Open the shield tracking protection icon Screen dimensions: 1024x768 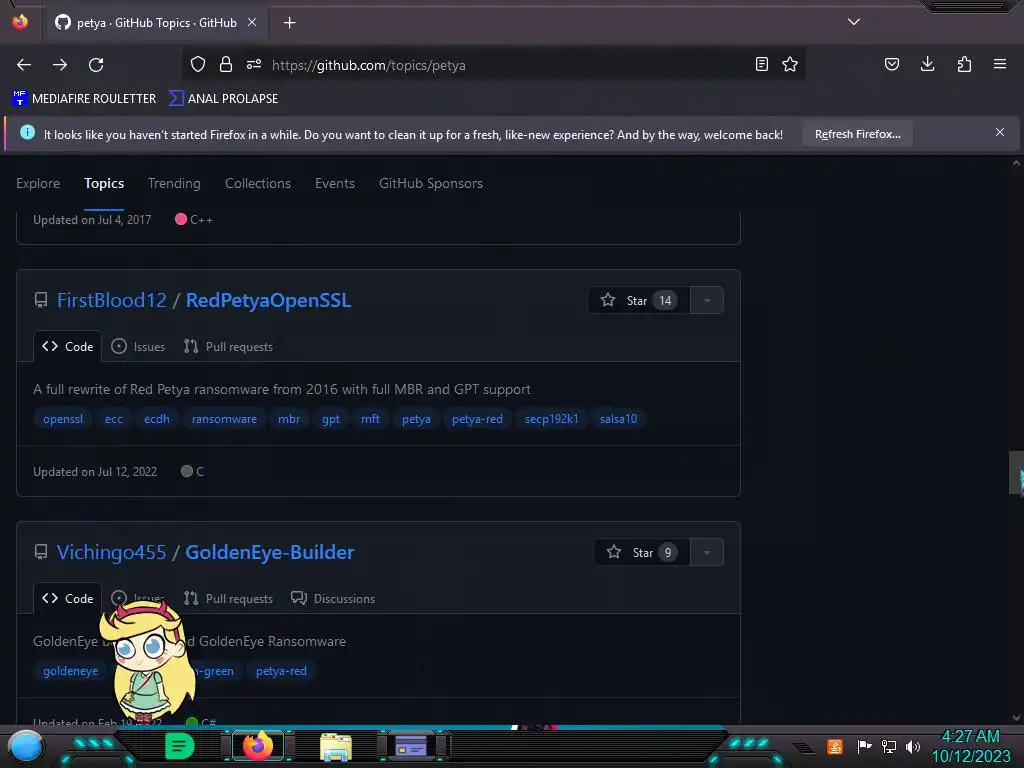tap(198, 65)
